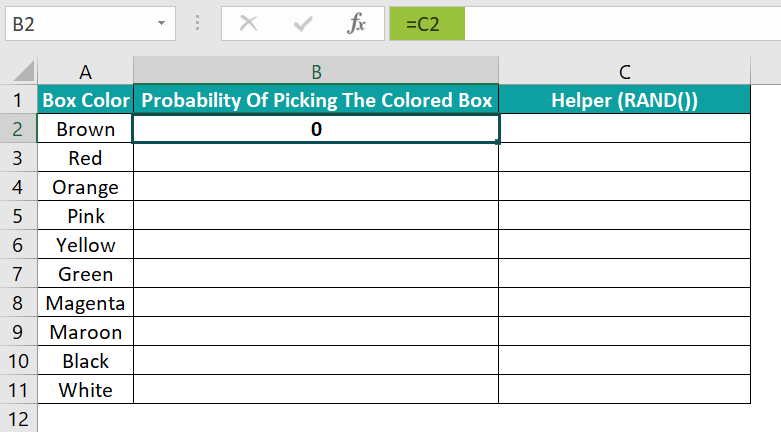Select cell C7 in the Green row
Viewport: 781px width, 432px height.
tap(625, 273)
